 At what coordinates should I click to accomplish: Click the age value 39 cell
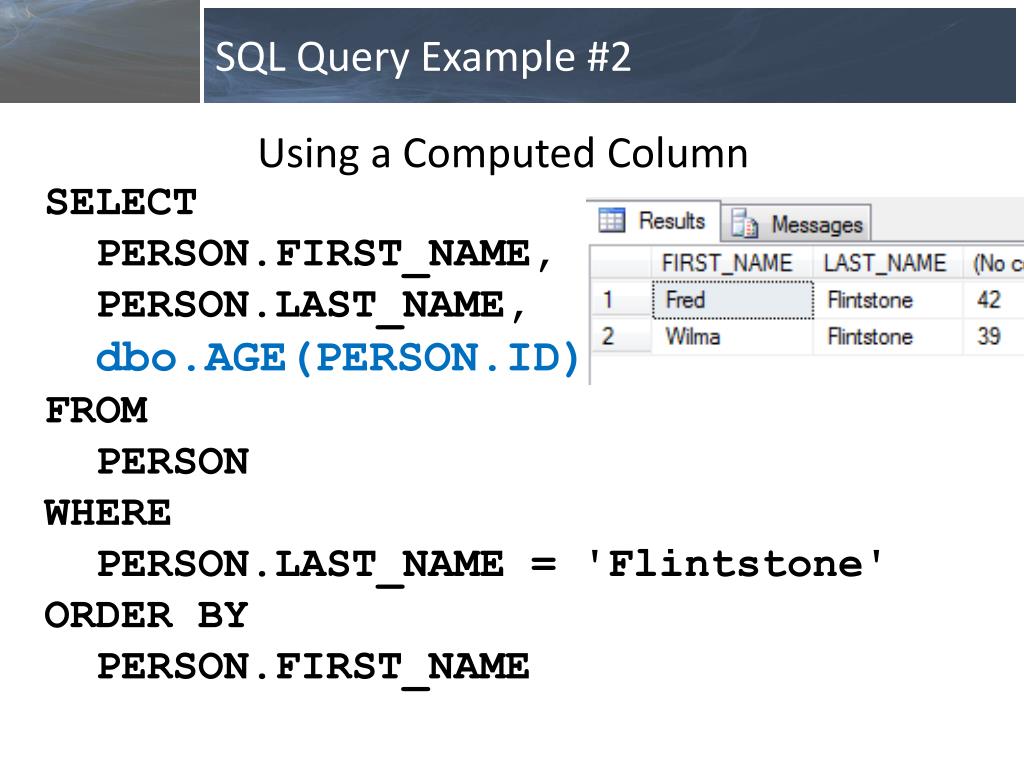993,336
